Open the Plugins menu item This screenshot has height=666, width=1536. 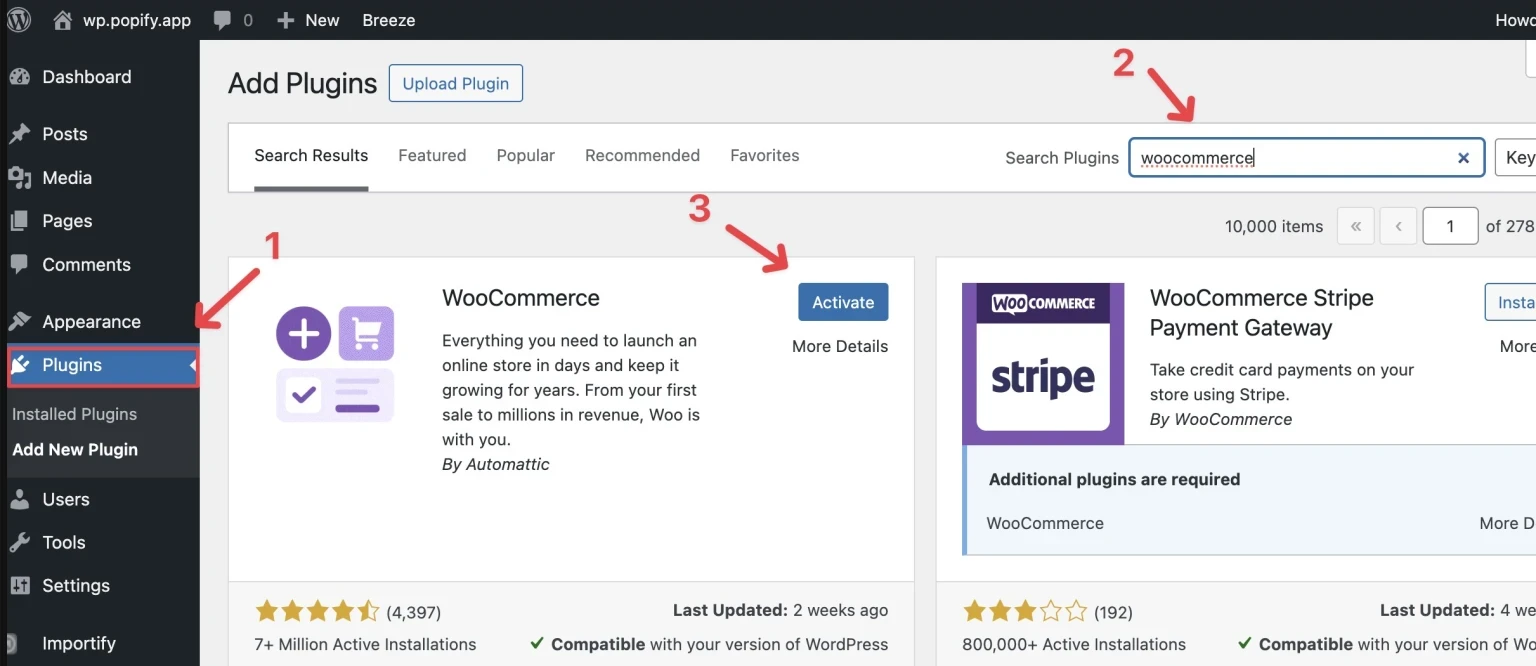pos(103,366)
